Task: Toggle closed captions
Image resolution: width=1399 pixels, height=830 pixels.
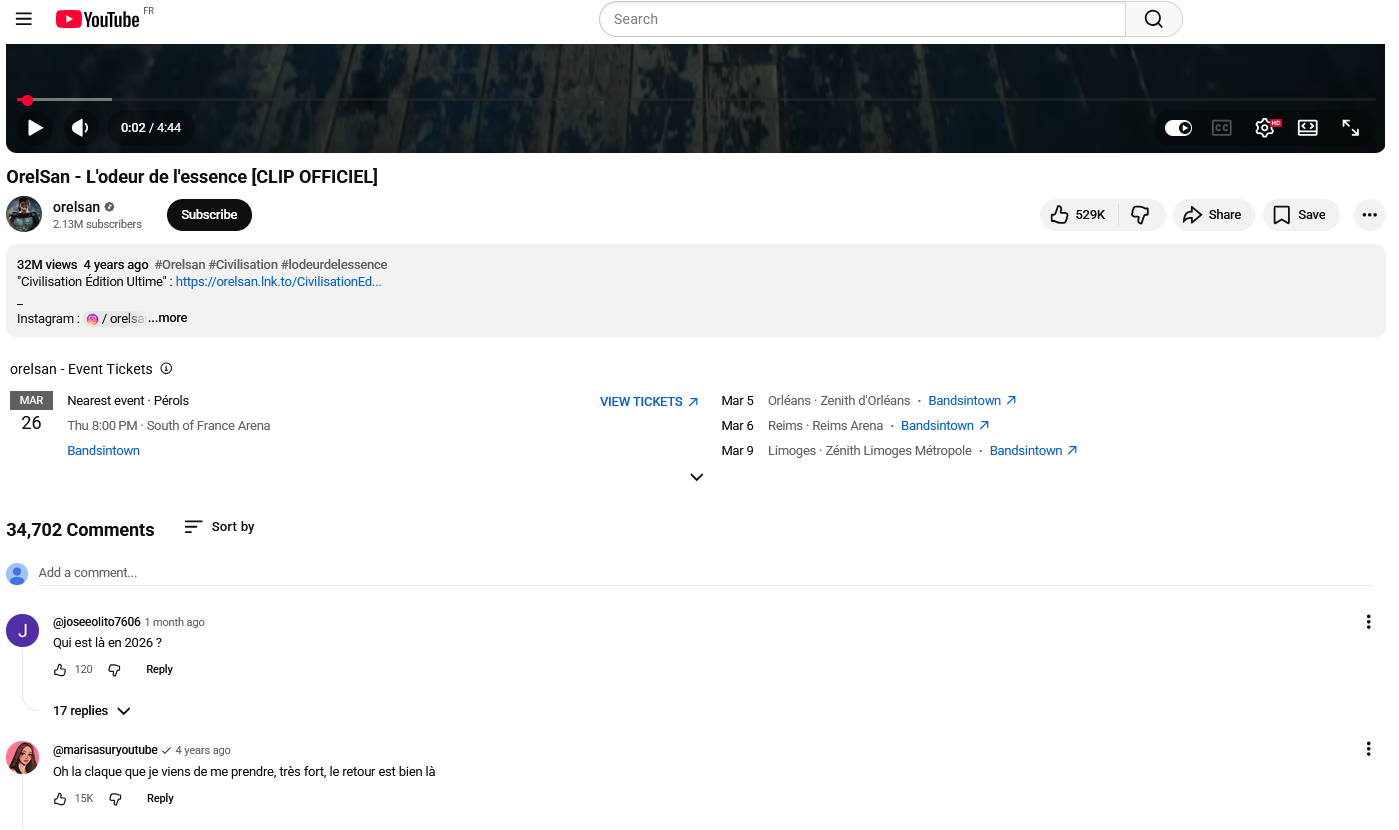Action: point(1221,128)
